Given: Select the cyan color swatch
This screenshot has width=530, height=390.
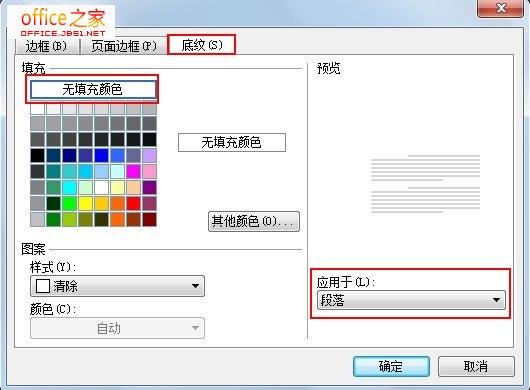Looking at the screenshot, I should click(x=70, y=188).
